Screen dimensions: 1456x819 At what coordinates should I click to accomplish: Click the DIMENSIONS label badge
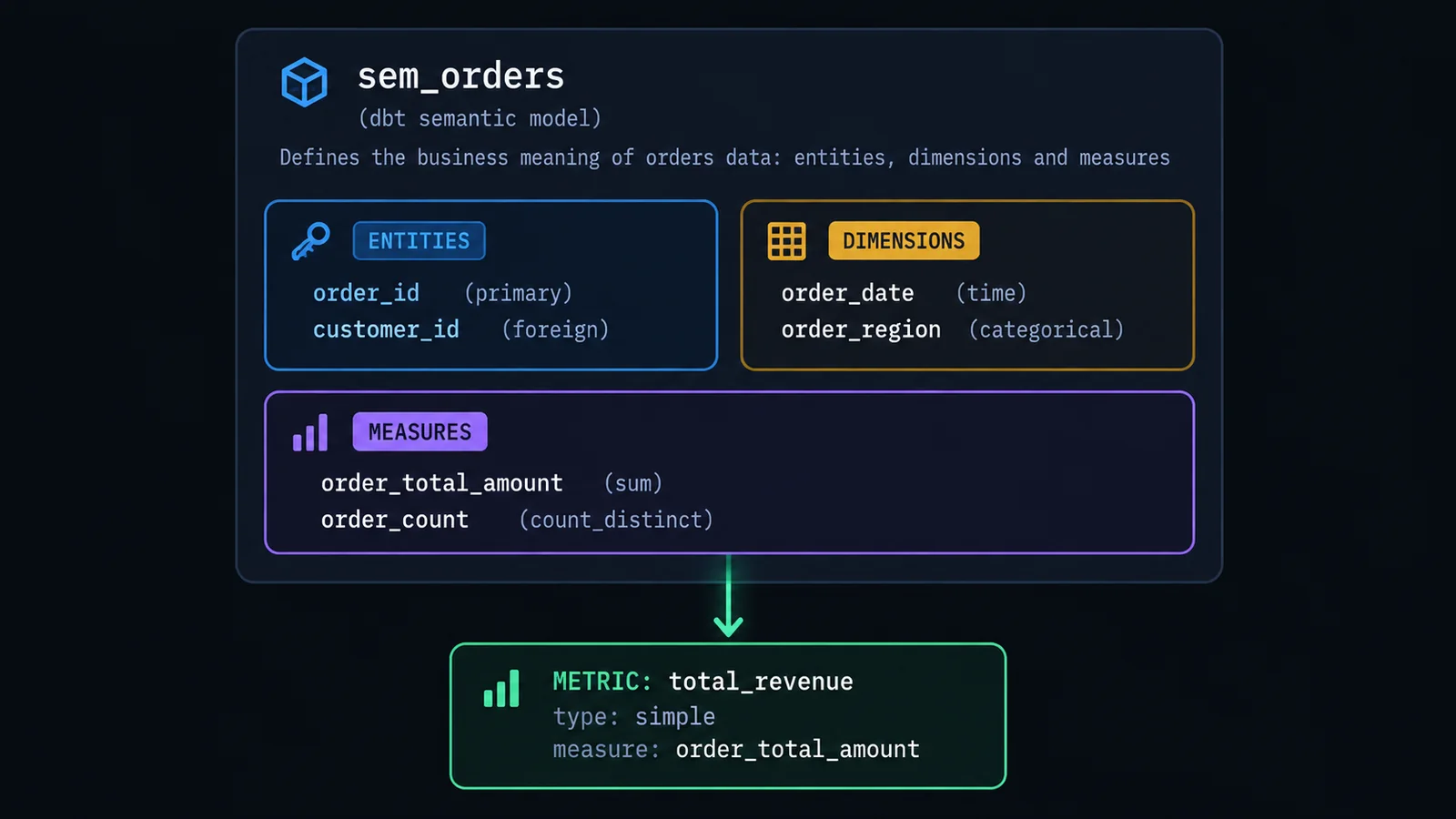[904, 241]
